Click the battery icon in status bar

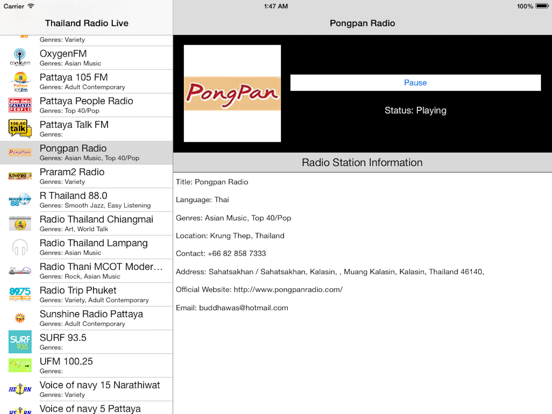[x=541, y=6]
